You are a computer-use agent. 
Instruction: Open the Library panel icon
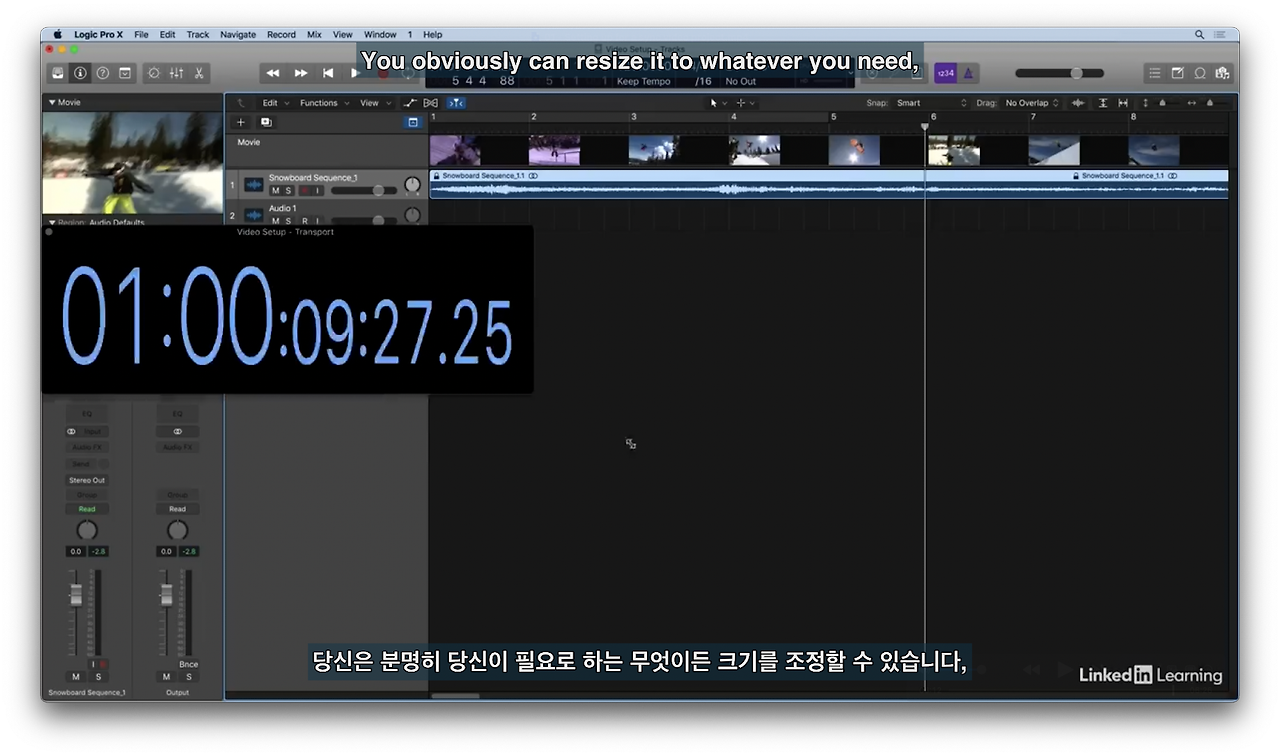tap(58, 73)
